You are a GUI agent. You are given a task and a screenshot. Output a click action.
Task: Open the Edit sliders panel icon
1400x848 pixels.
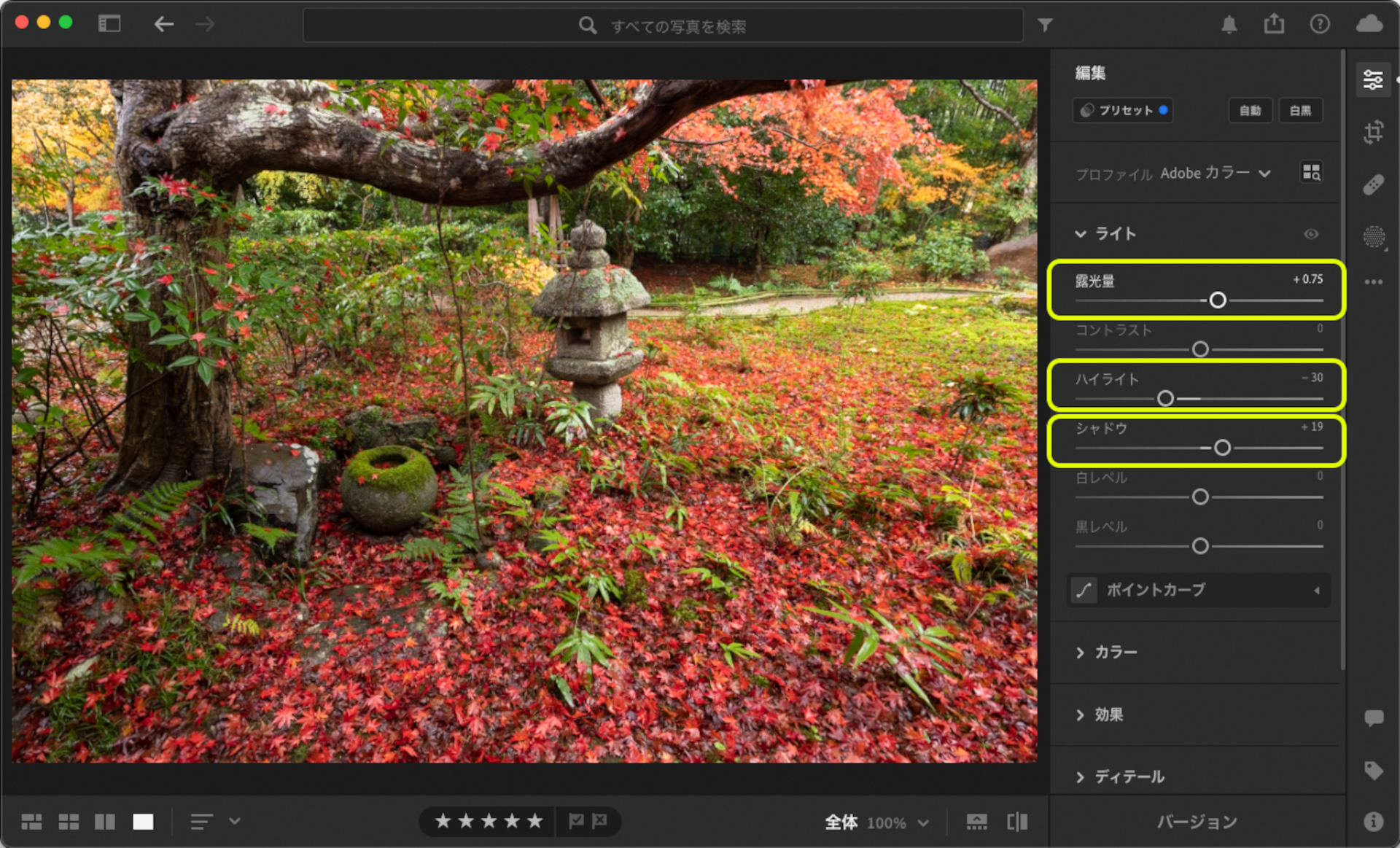[x=1374, y=79]
